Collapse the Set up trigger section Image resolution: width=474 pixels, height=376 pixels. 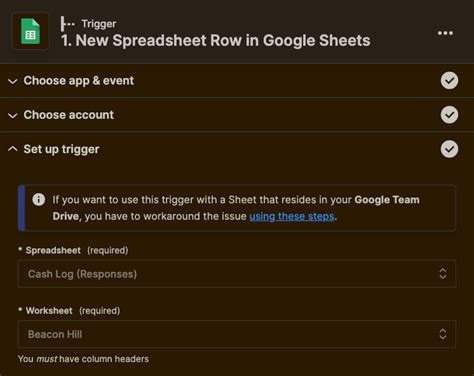tap(13, 149)
